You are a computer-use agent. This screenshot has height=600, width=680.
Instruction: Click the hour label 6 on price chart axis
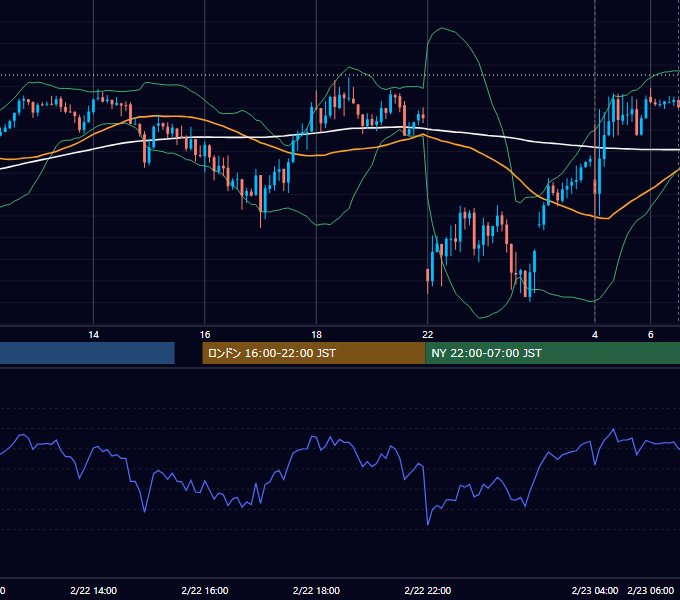tap(651, 335)
